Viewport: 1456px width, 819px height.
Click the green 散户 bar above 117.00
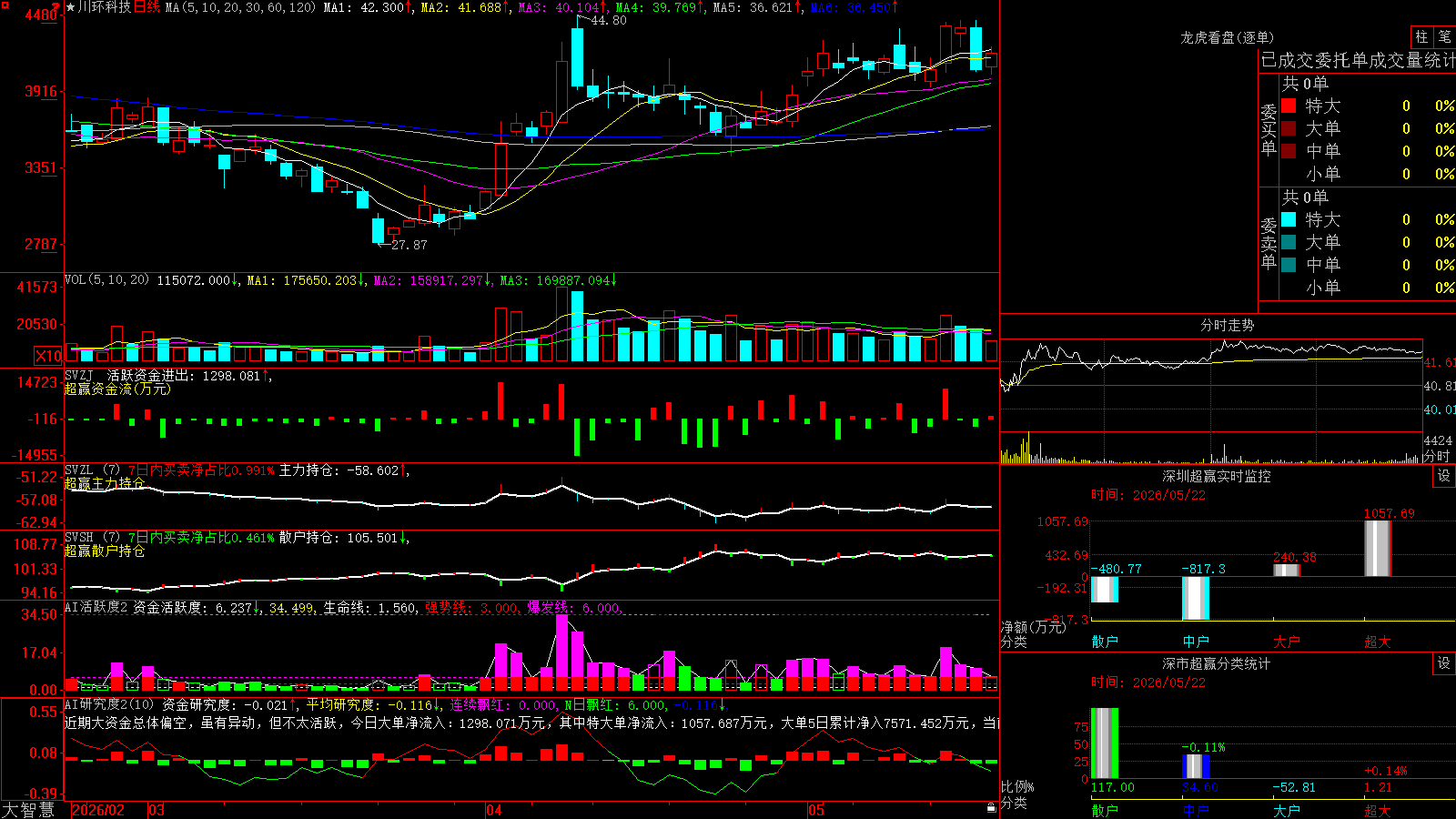pos(1105,743)
